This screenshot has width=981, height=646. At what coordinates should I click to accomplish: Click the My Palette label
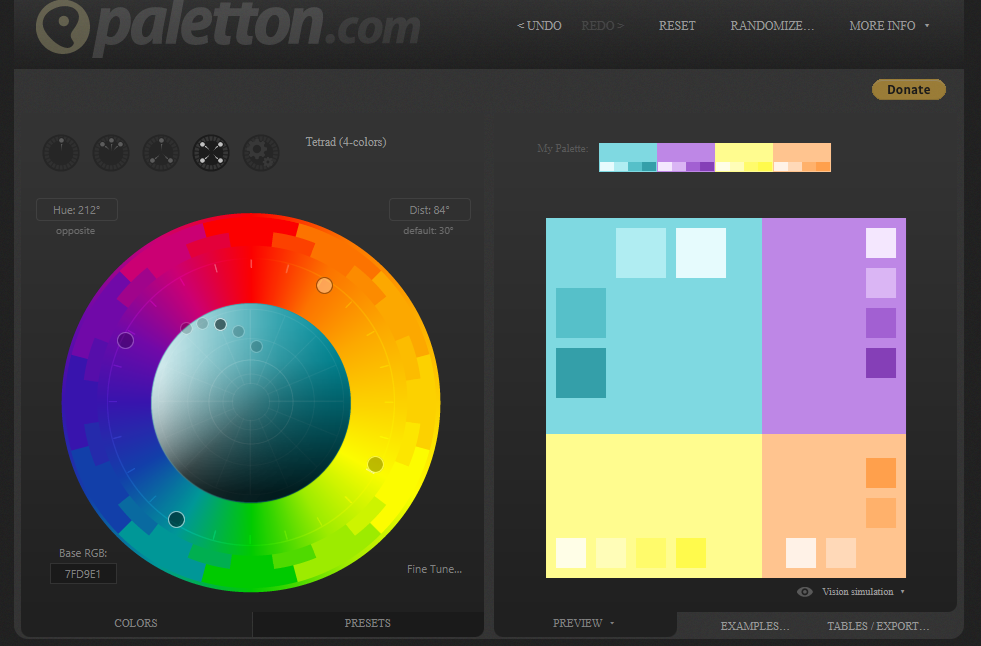[x=562, y=148]
